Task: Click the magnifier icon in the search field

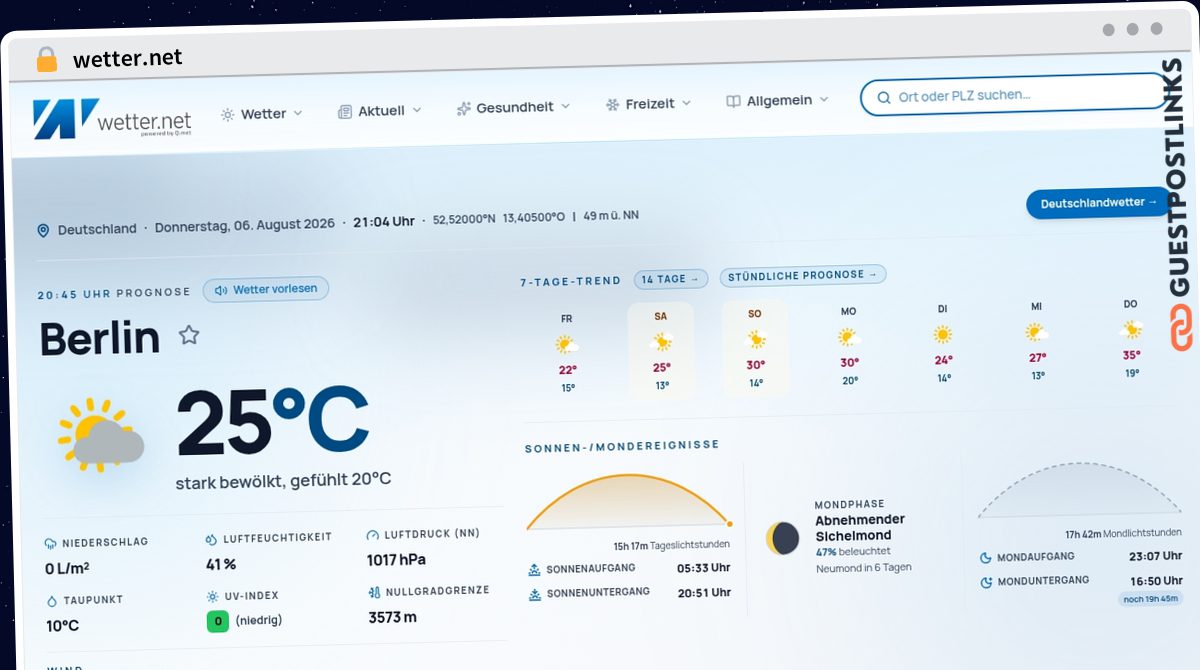Action: 883,97
